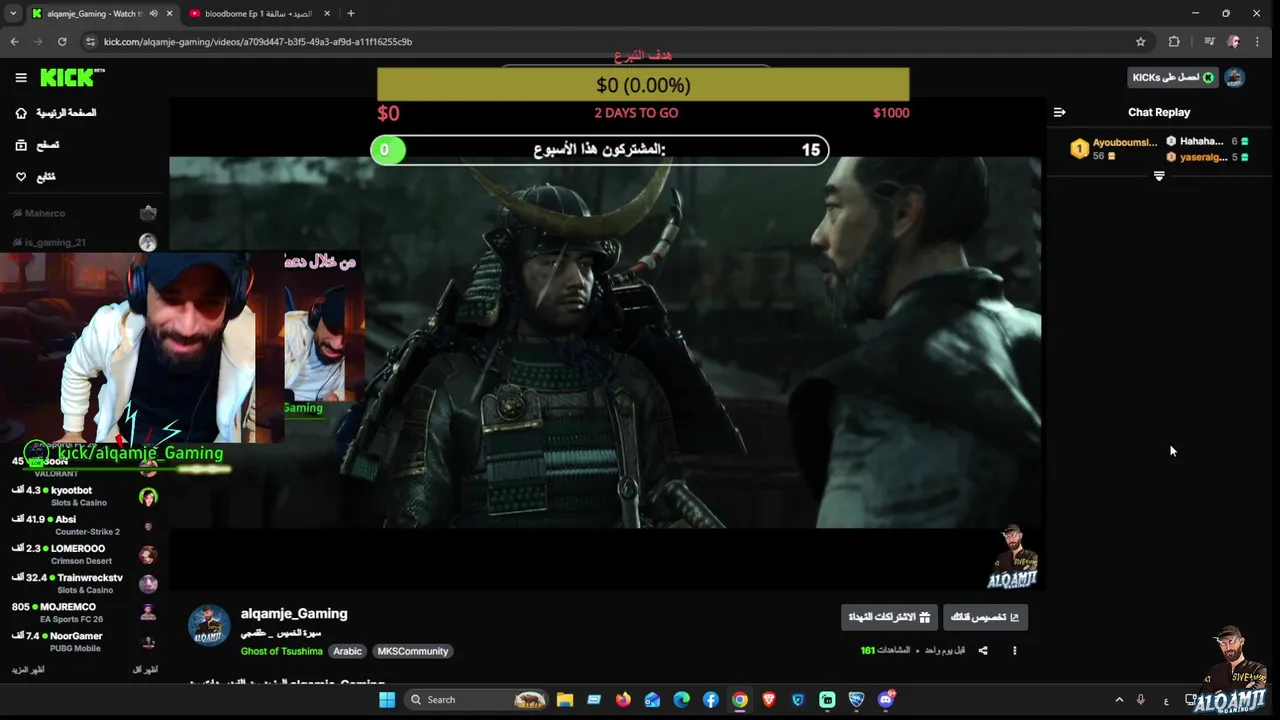Click the customize channel button

tap(985, 617)
